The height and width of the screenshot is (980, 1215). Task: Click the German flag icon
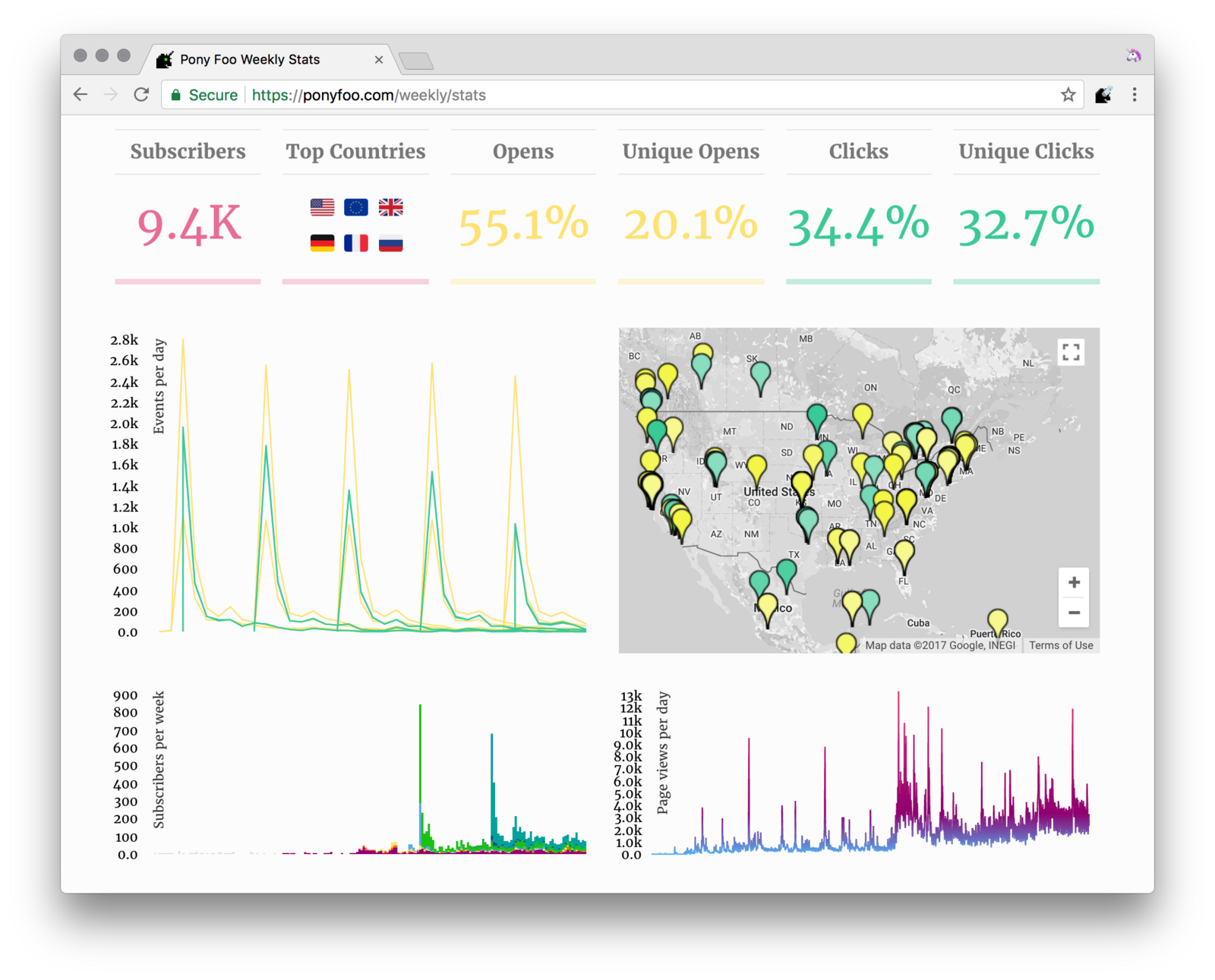coord(322,243)
